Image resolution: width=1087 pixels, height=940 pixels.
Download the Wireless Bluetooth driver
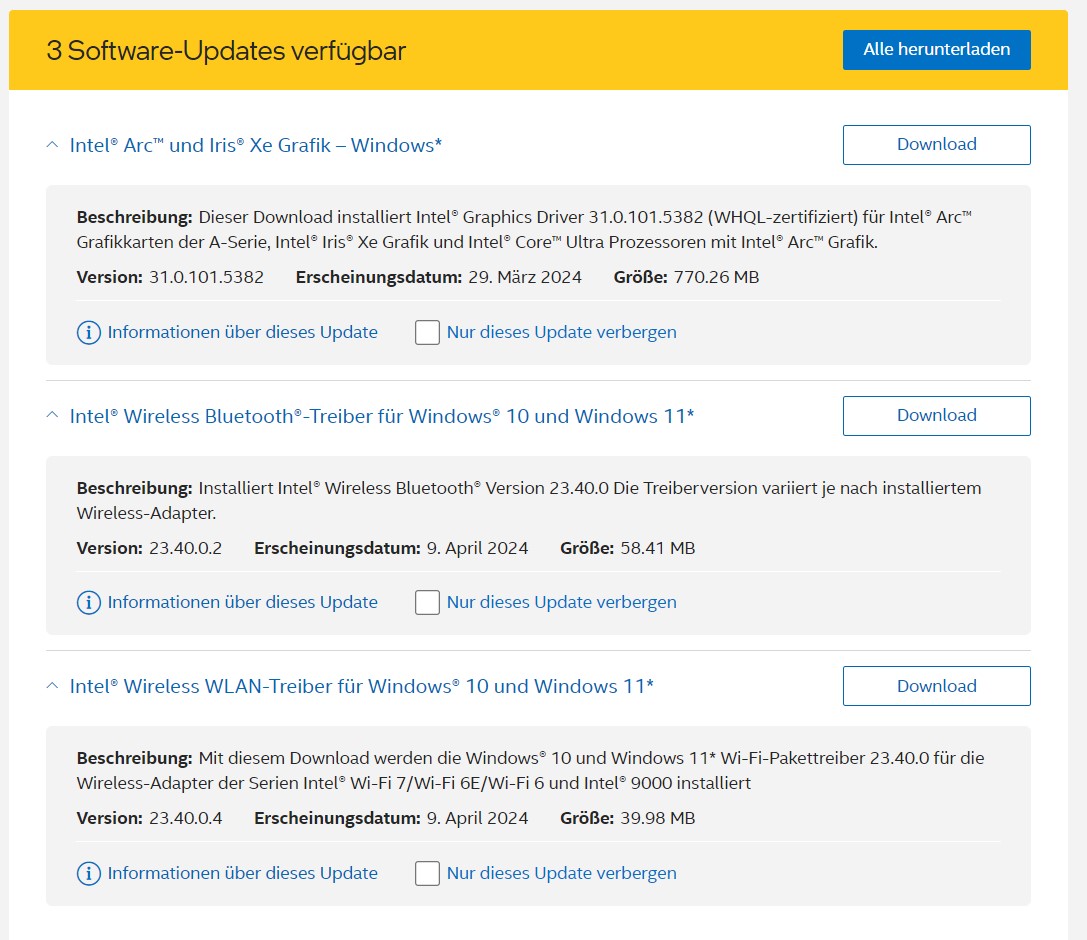click(x=936, y=416)
